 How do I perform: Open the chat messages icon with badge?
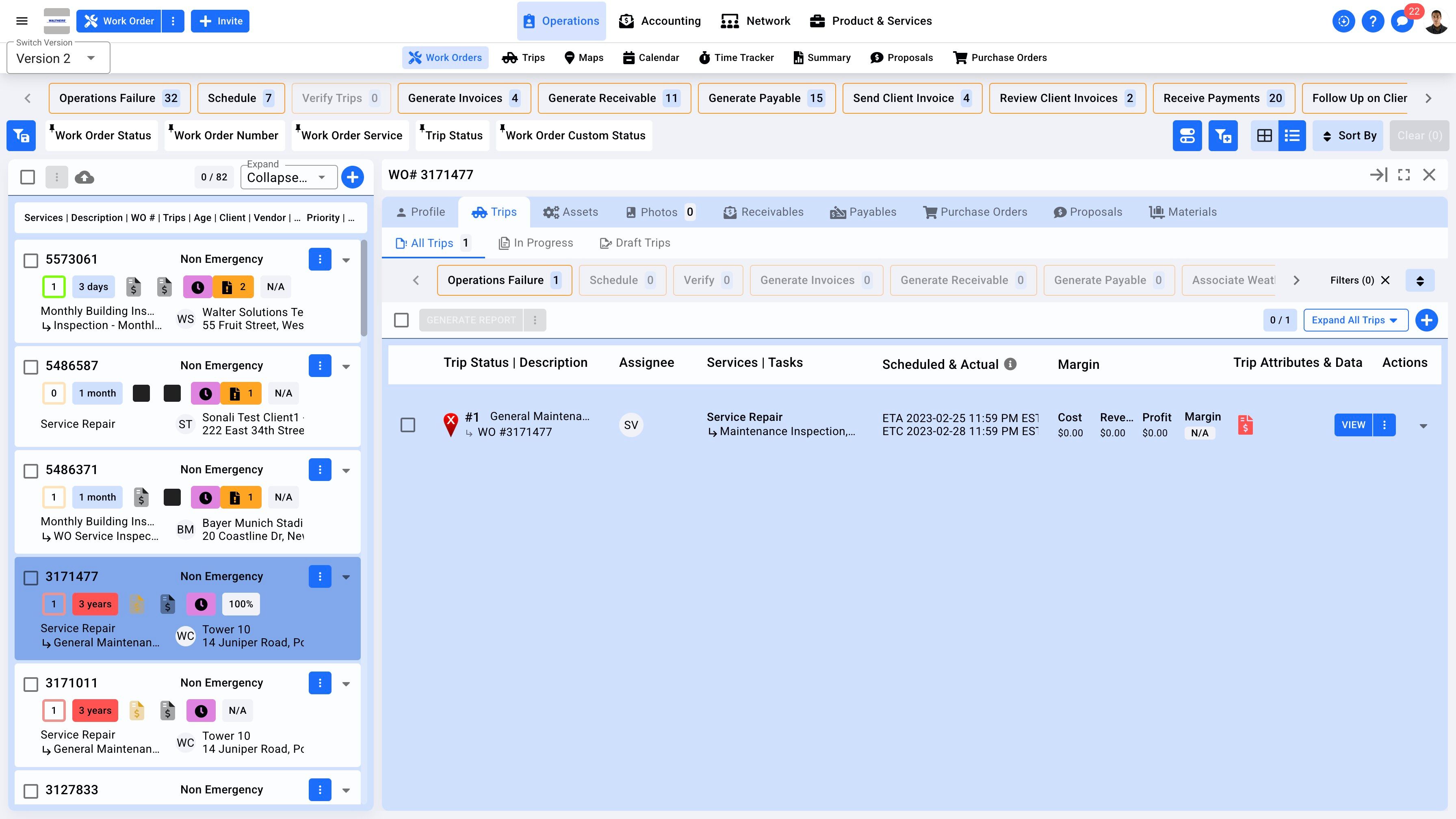click(1402, 22)
